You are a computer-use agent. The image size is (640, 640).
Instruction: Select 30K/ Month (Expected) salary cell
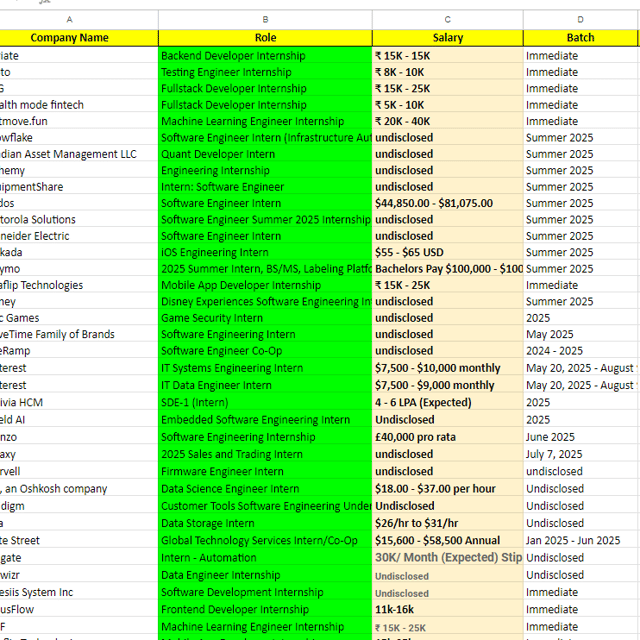pos(448,558)
